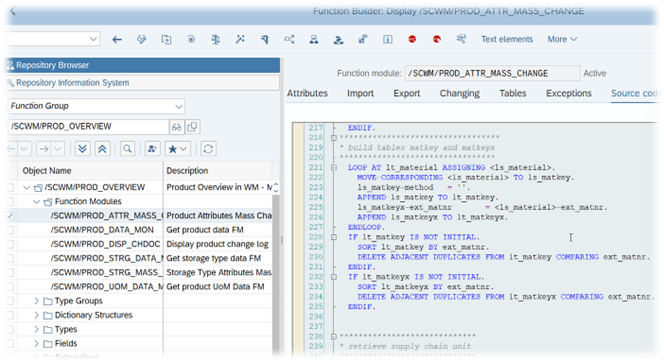Uncheck the /SCWM/PROD_ATTR_MASS row checkbox
The image size is (664, 362).
(10, 216)
